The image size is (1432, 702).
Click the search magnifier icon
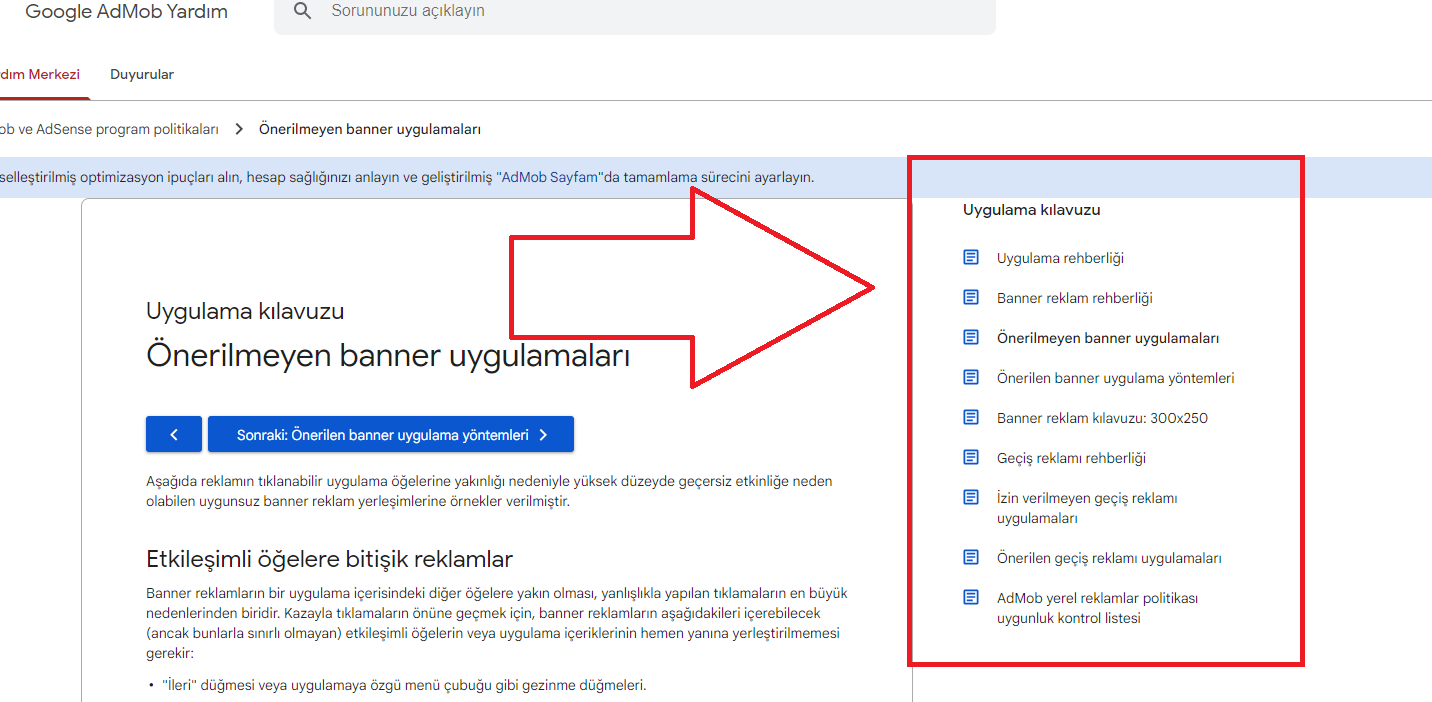click(x=301, y=12)
